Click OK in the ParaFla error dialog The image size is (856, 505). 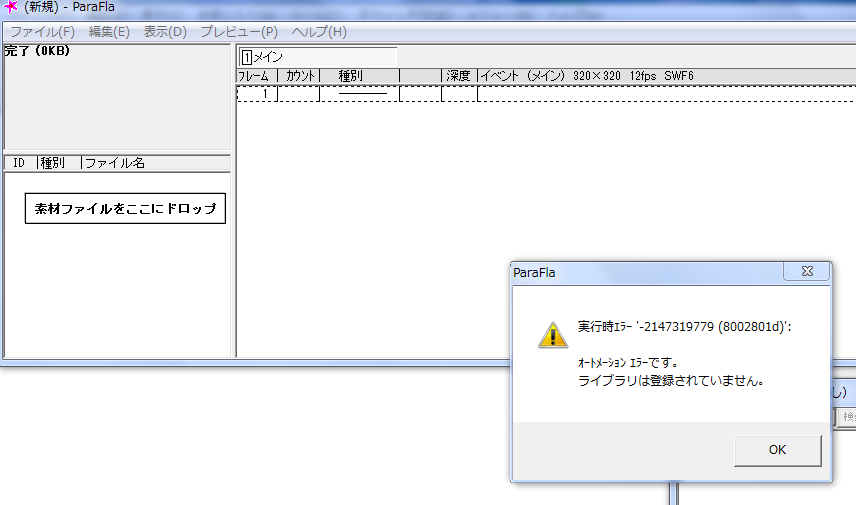coord(777,450)
